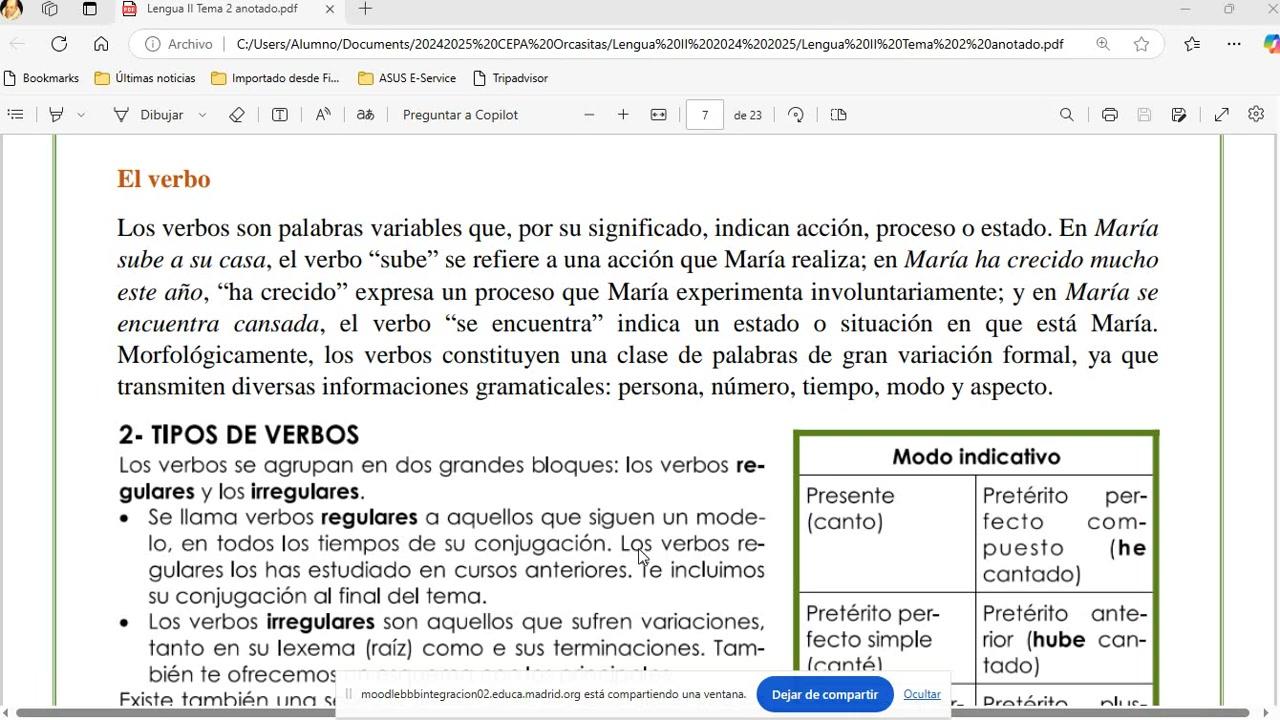Print the PDF document
This screenshot has width=1280, height=720.
[x=1109, y=115]
